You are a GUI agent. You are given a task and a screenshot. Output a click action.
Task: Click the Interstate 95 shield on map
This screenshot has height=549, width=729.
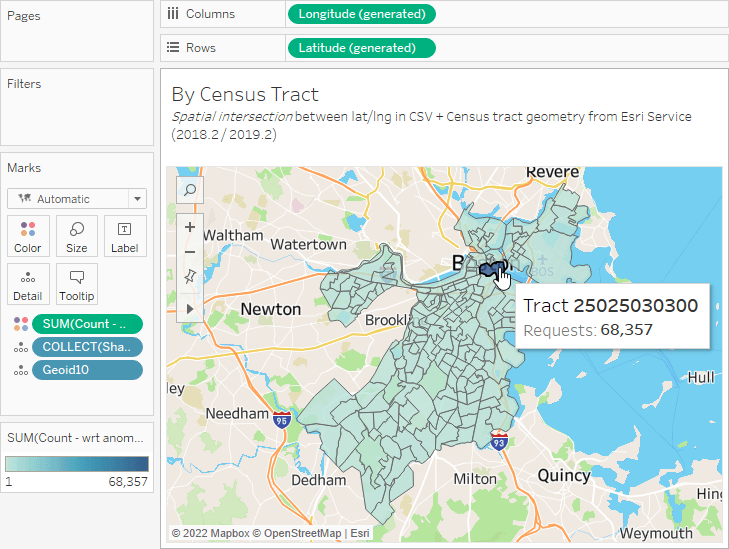(281, 420)
